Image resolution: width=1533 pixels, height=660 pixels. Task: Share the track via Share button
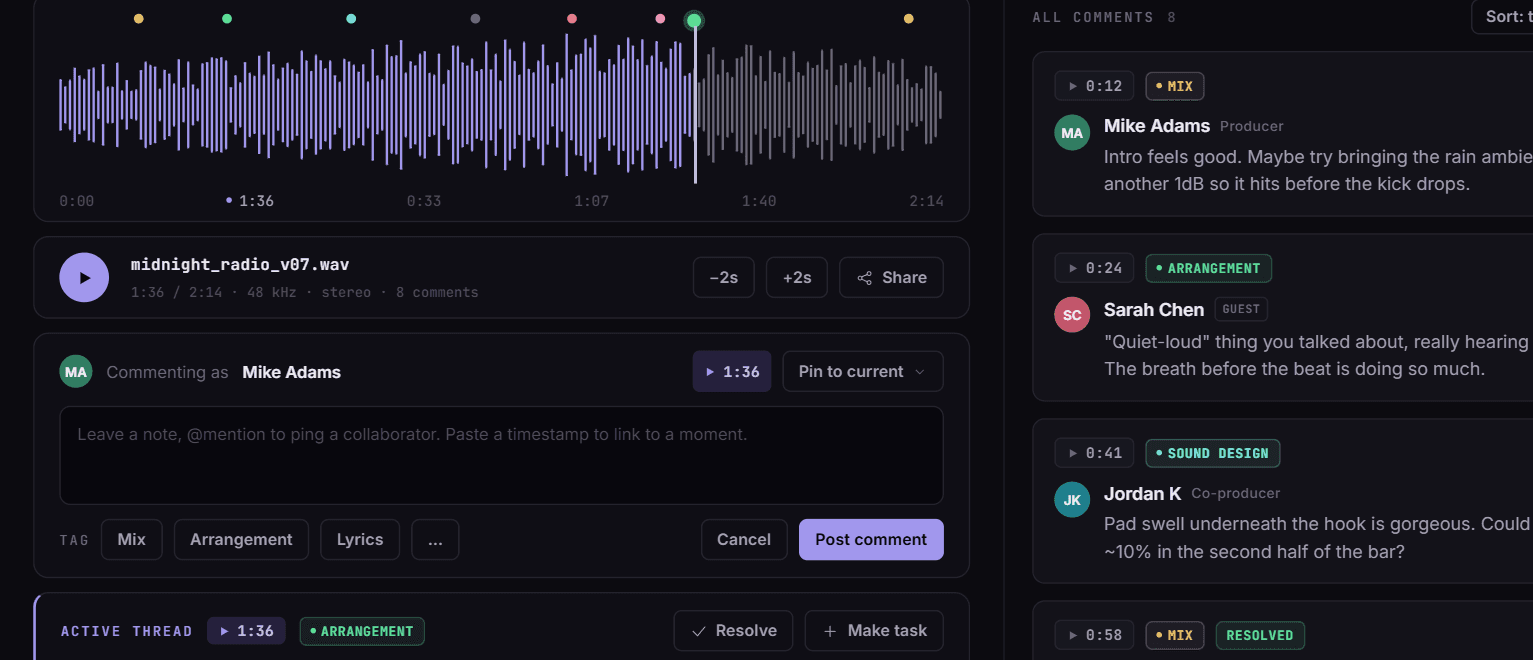891,277
